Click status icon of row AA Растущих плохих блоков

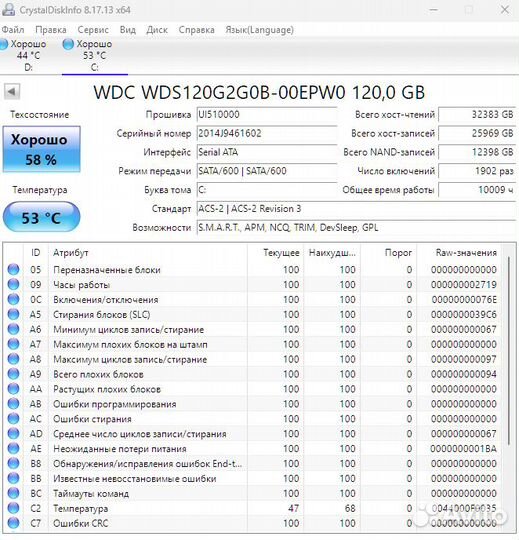pos(13,389)
